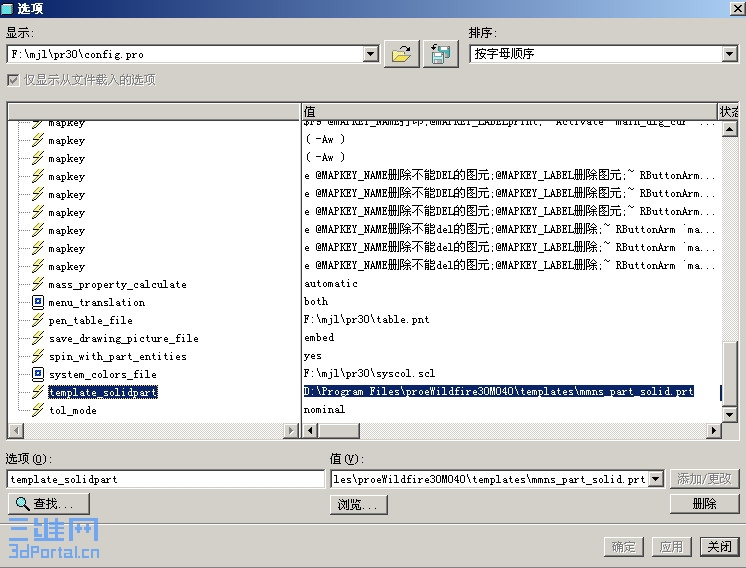The width and height of the screenshot is (746, 568).
Task: Click the value list horizontal scrollbar thumb
Action: pos(339,431)
